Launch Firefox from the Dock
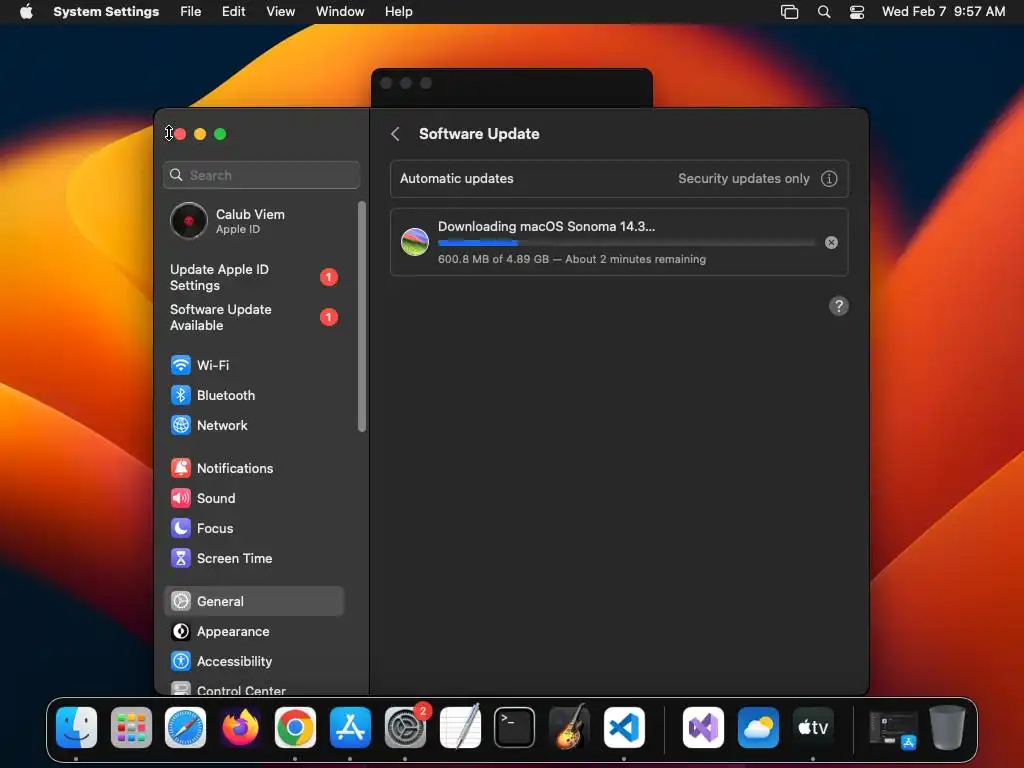This screenshot has height=768, width=1024. 240,727
